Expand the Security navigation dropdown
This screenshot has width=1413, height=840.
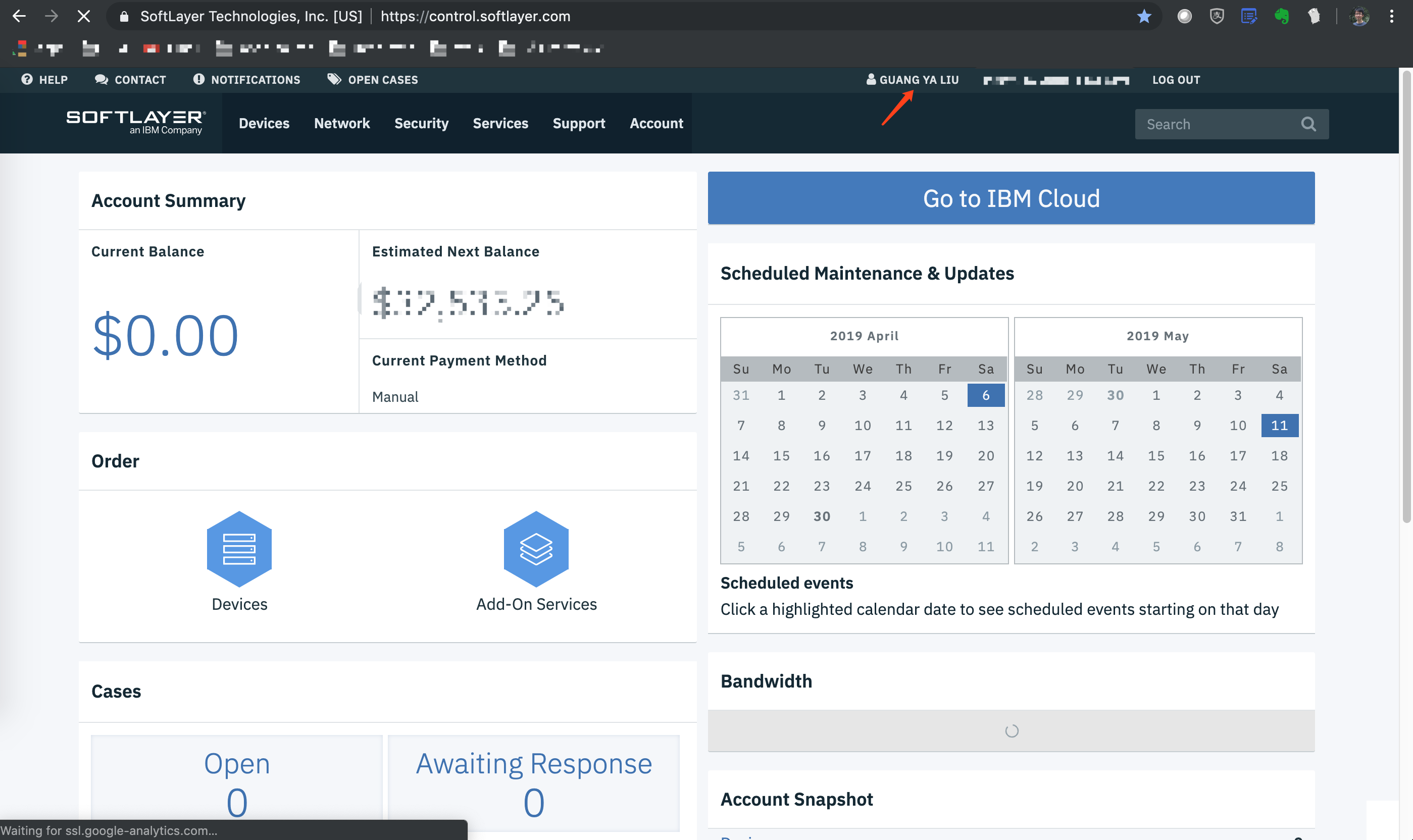click(x=421, y=123)
